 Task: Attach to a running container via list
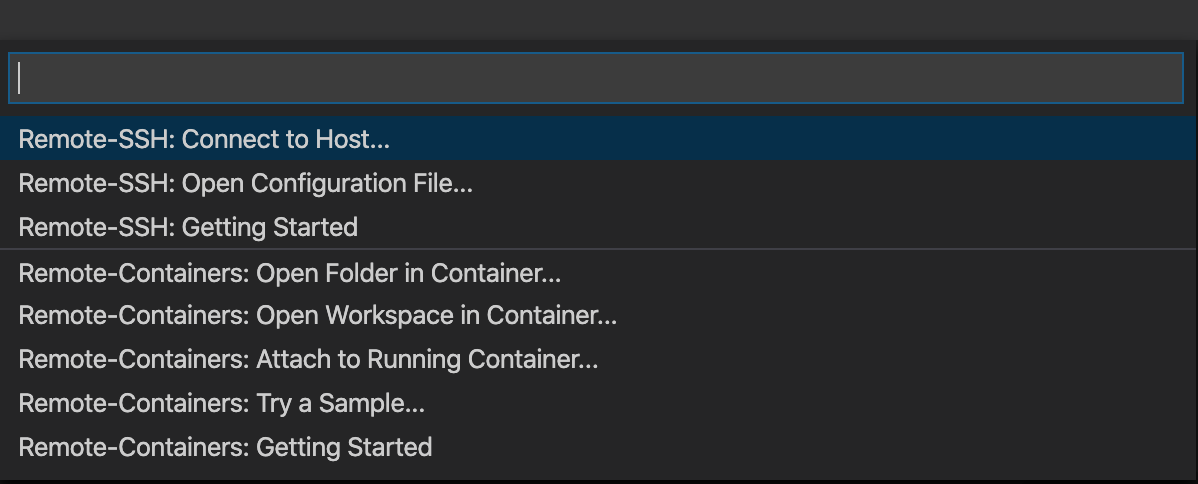[x=599, y=359]
